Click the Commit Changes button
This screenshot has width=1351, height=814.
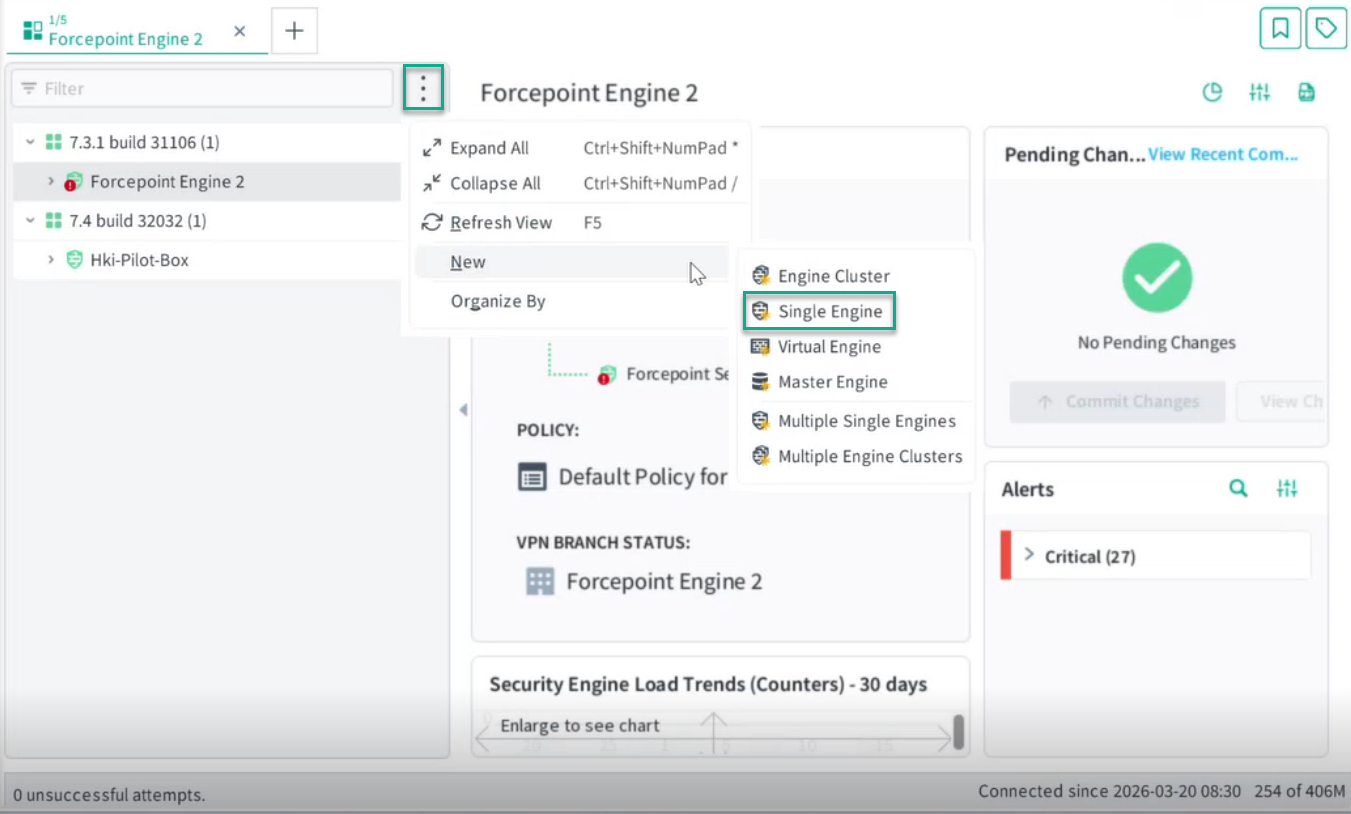pyautogui.click(x=1117, y=401)
